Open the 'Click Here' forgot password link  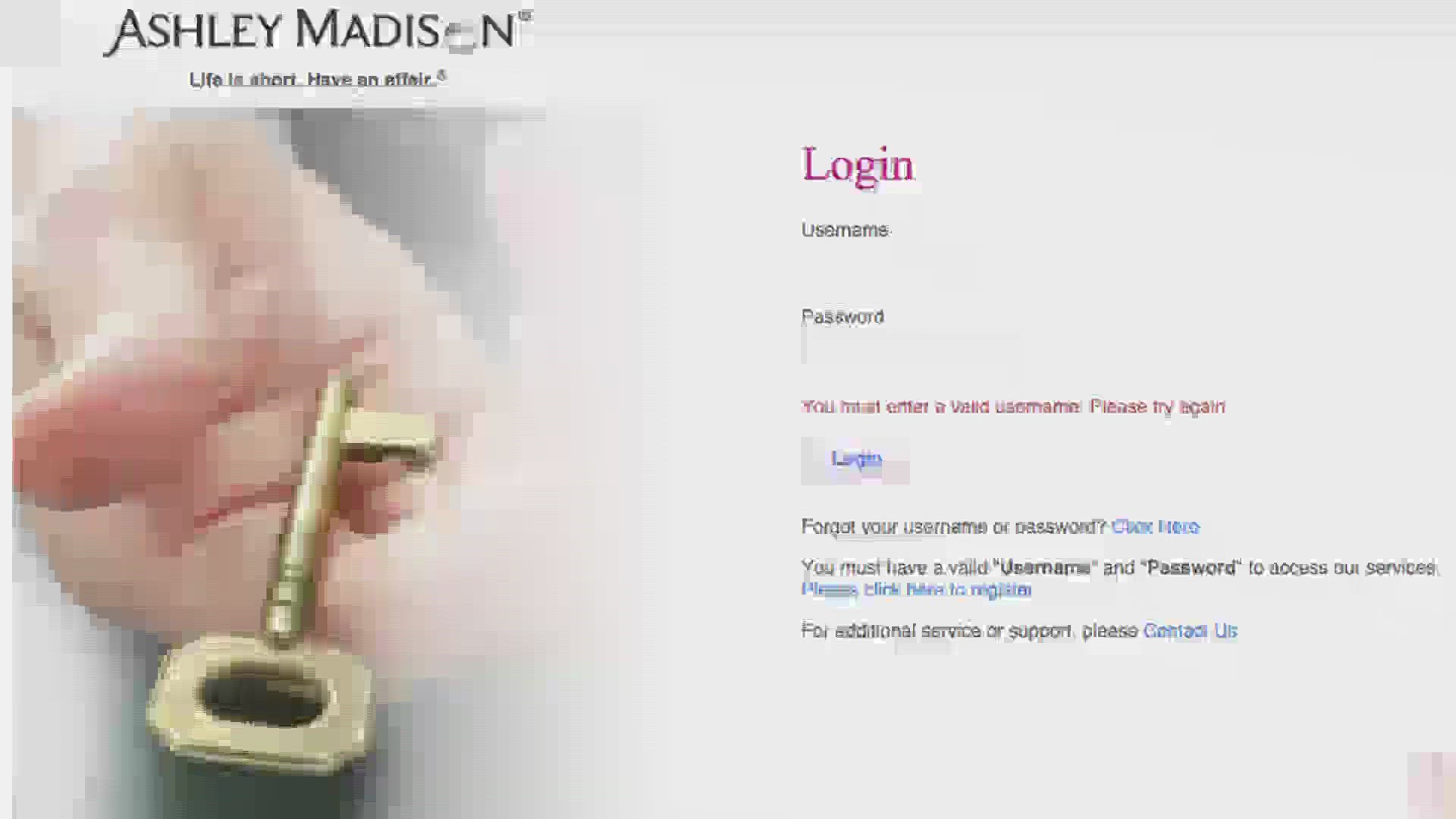[x=1155, y=526]
